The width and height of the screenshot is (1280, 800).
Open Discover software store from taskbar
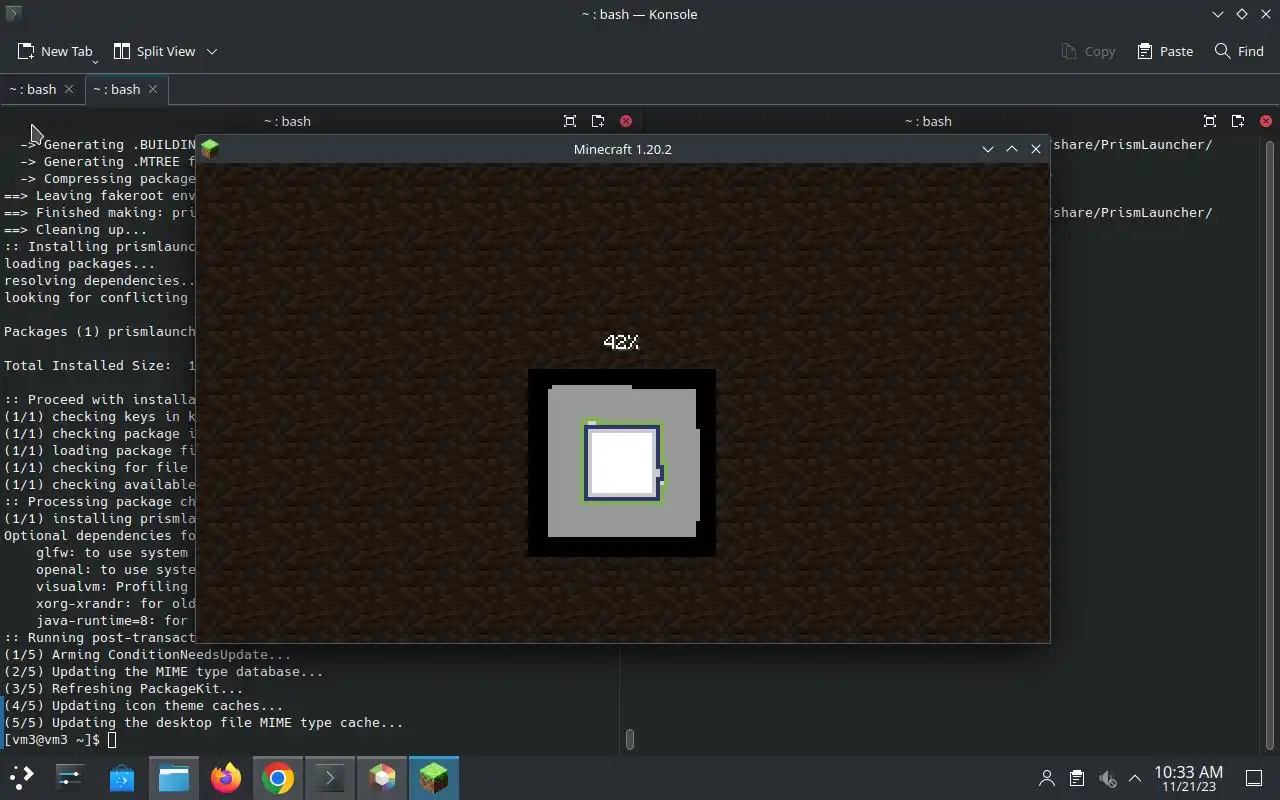point(122,778)
